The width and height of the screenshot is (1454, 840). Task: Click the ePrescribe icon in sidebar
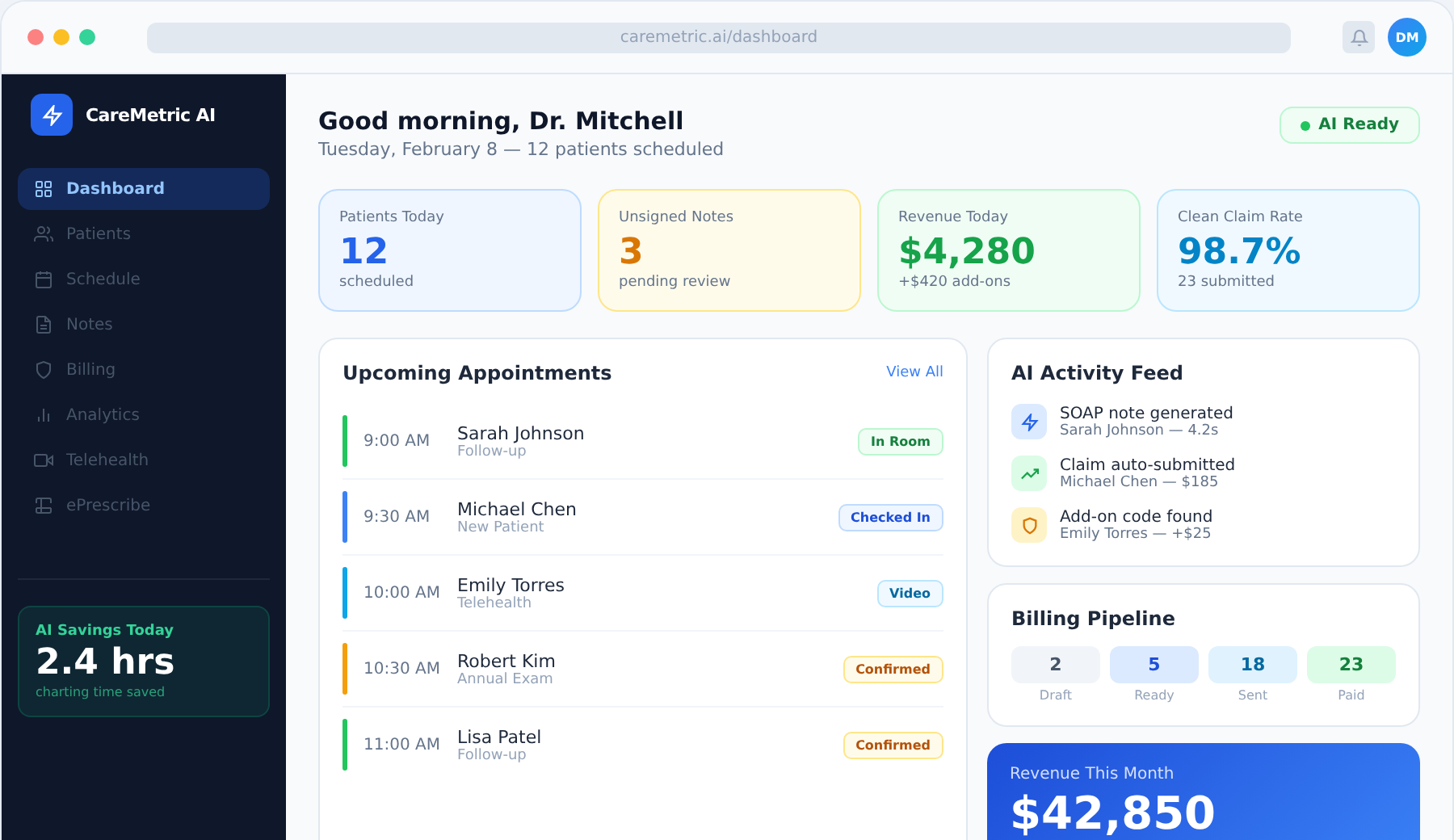[44, 505]
